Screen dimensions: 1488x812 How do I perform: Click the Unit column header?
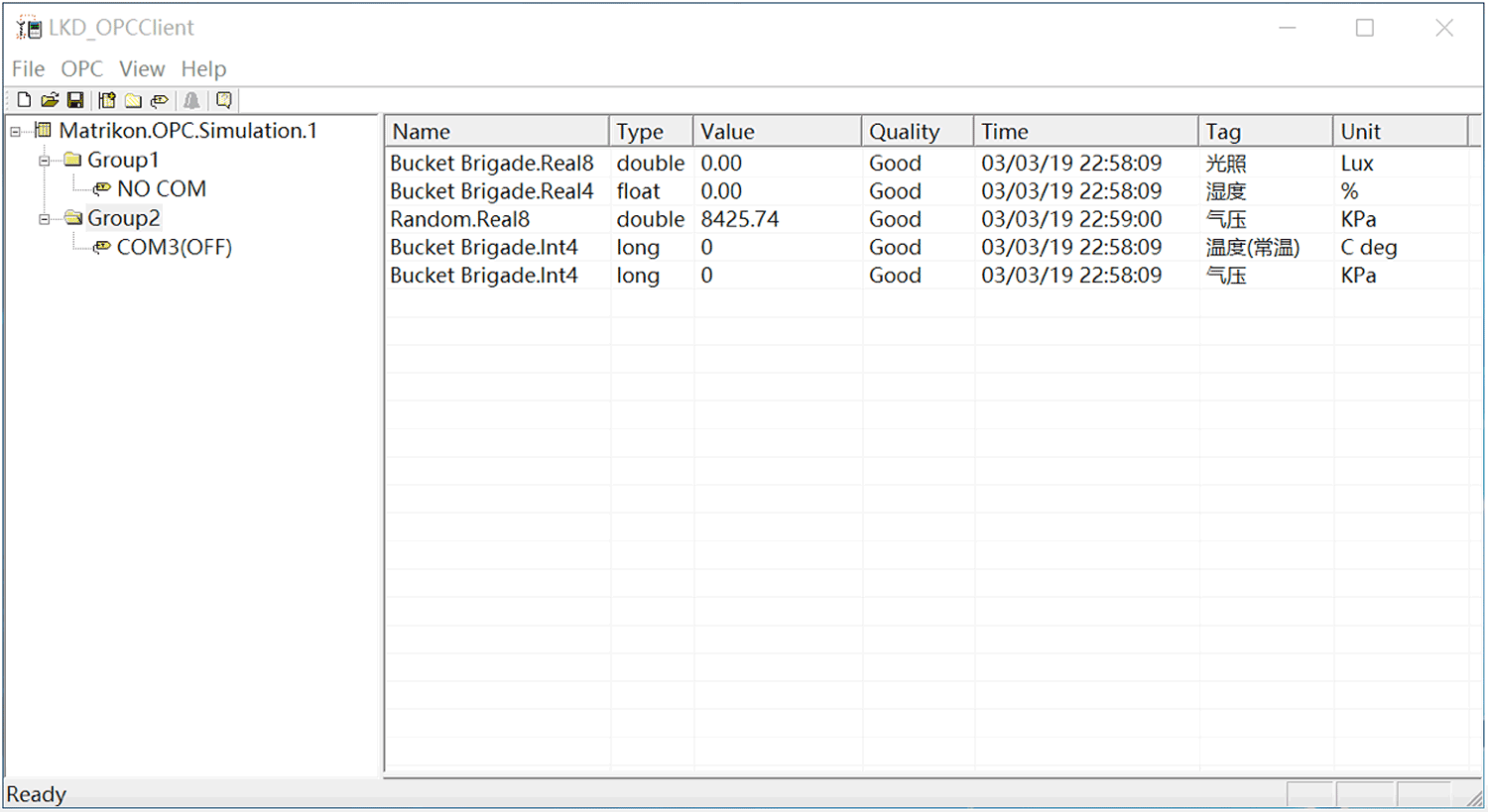coord(1401,131)
